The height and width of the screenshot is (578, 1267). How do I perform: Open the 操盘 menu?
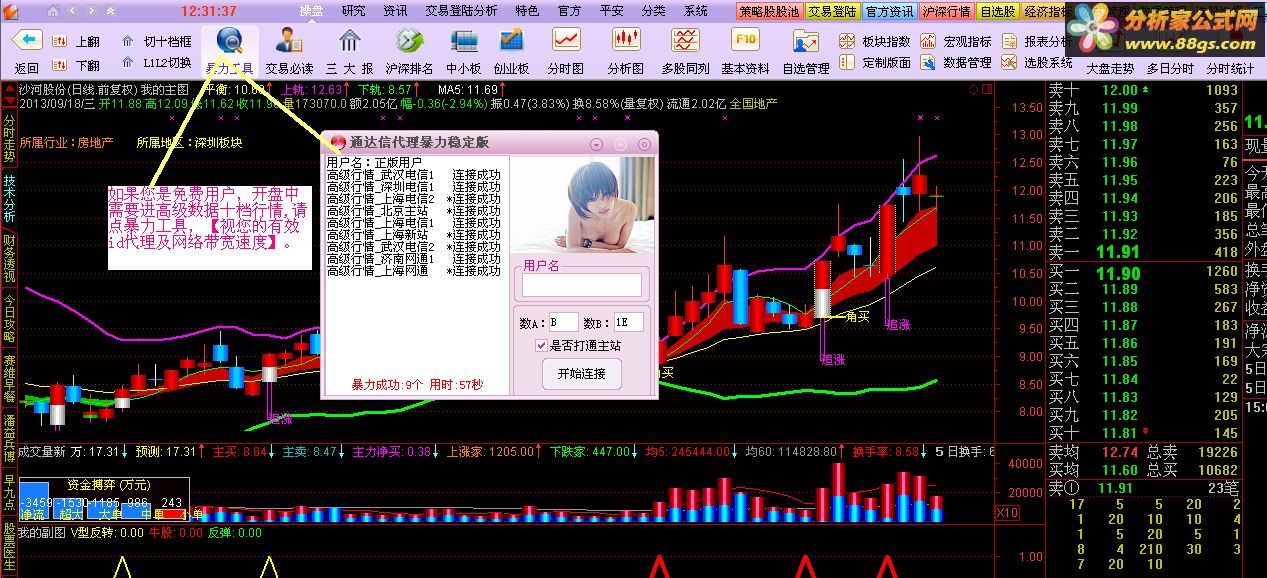point(311,11)
